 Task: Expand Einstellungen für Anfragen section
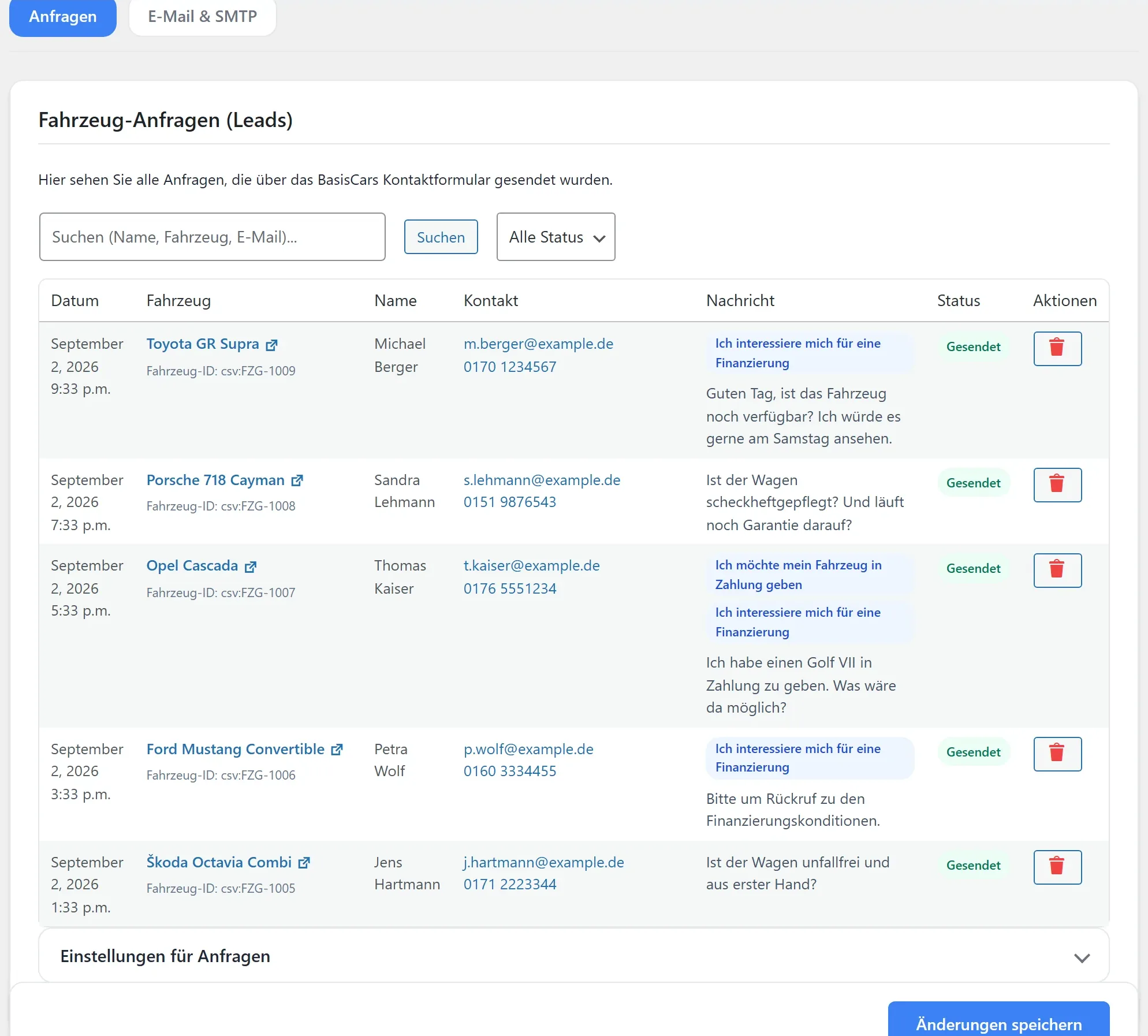[x=573, y=956]
